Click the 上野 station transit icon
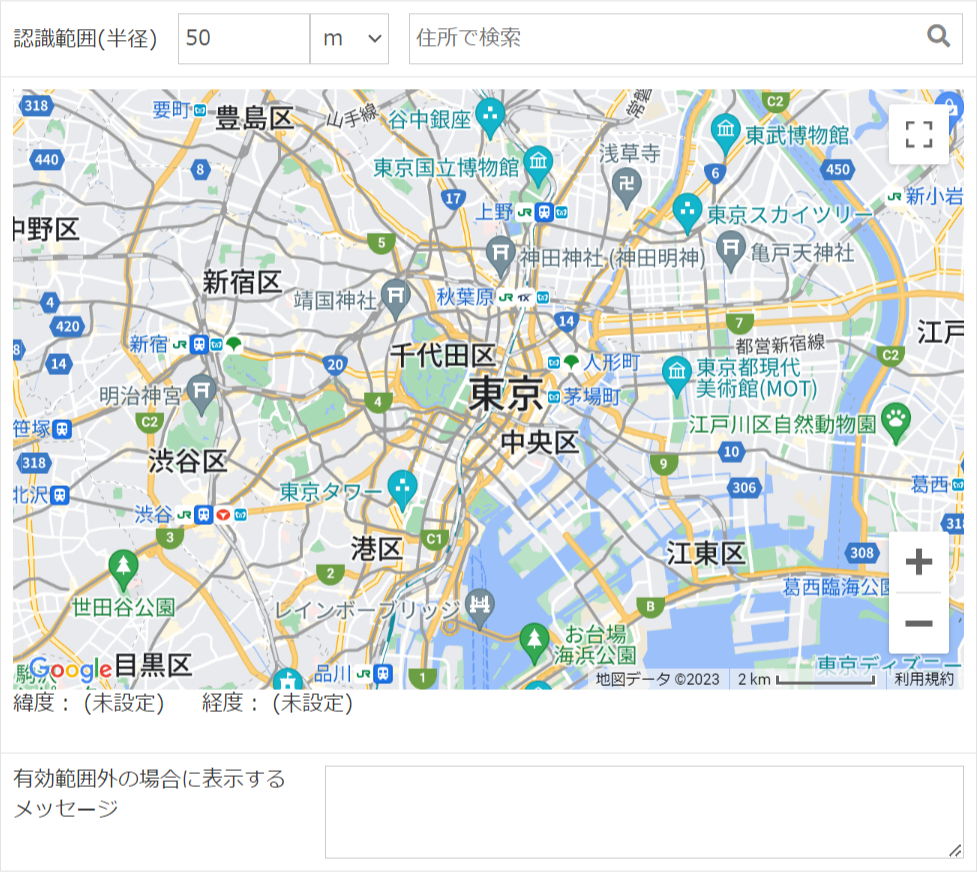This screenshot has width=977, height=872. (543, 213)
